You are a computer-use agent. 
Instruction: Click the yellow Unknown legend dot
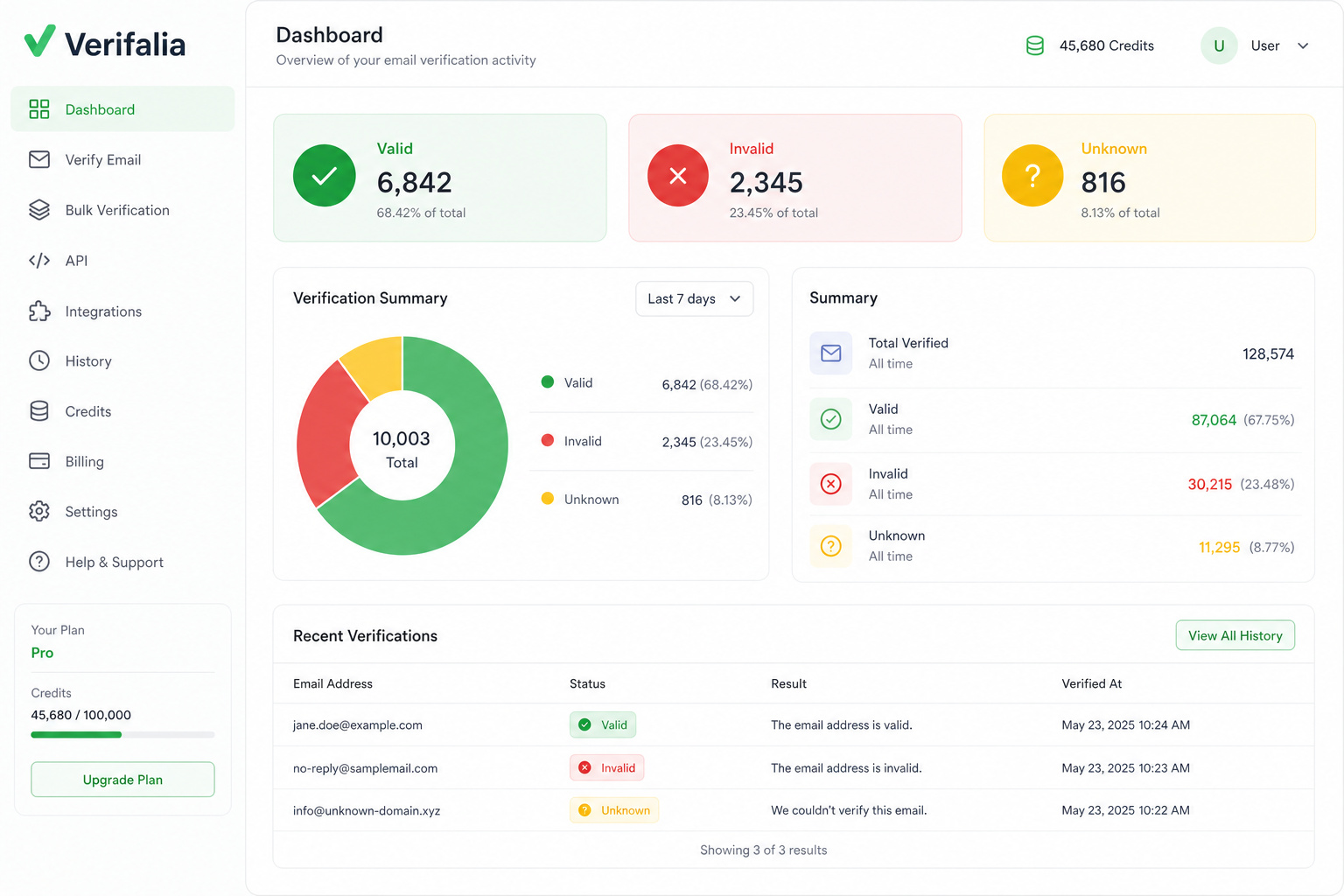click(548, 498)
